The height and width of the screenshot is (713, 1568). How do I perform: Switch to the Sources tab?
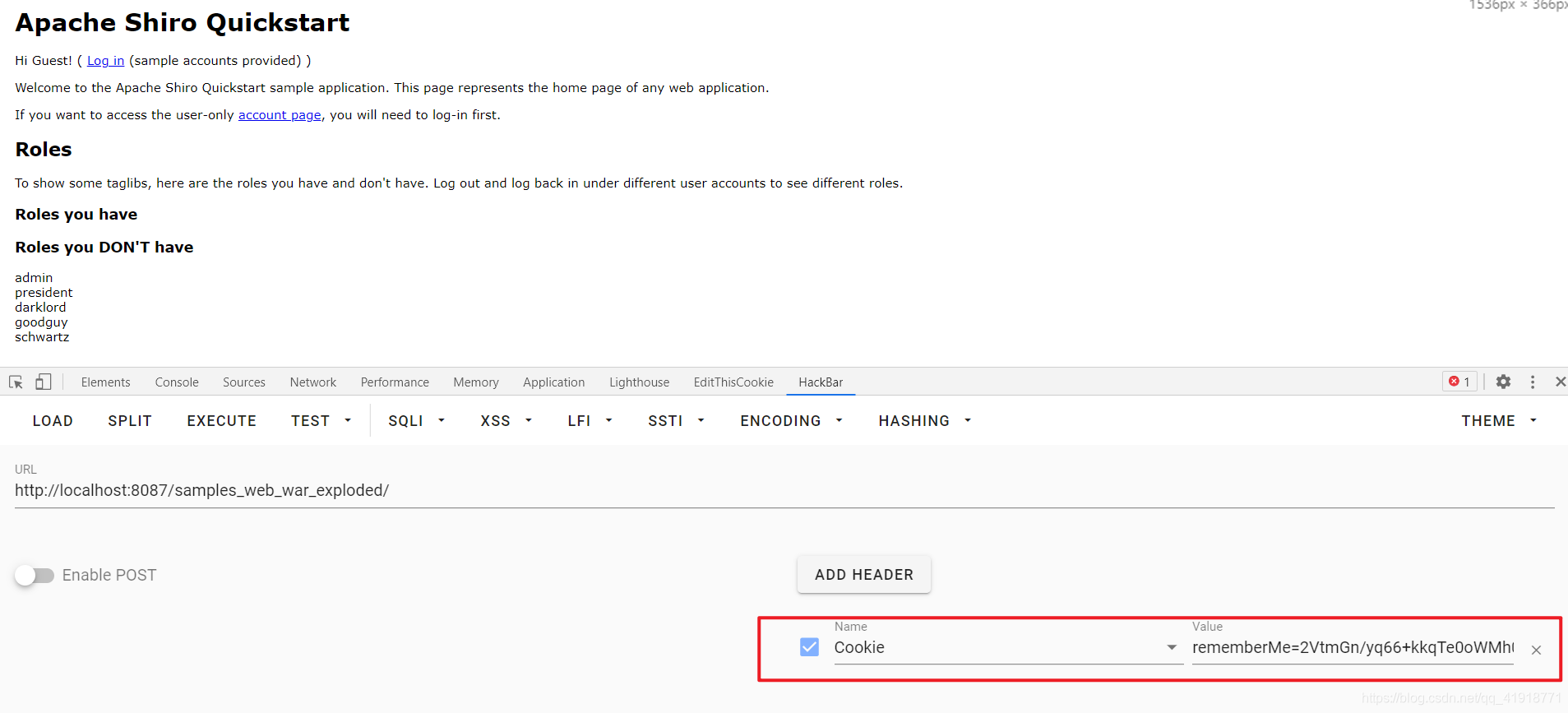pos(244,382)
